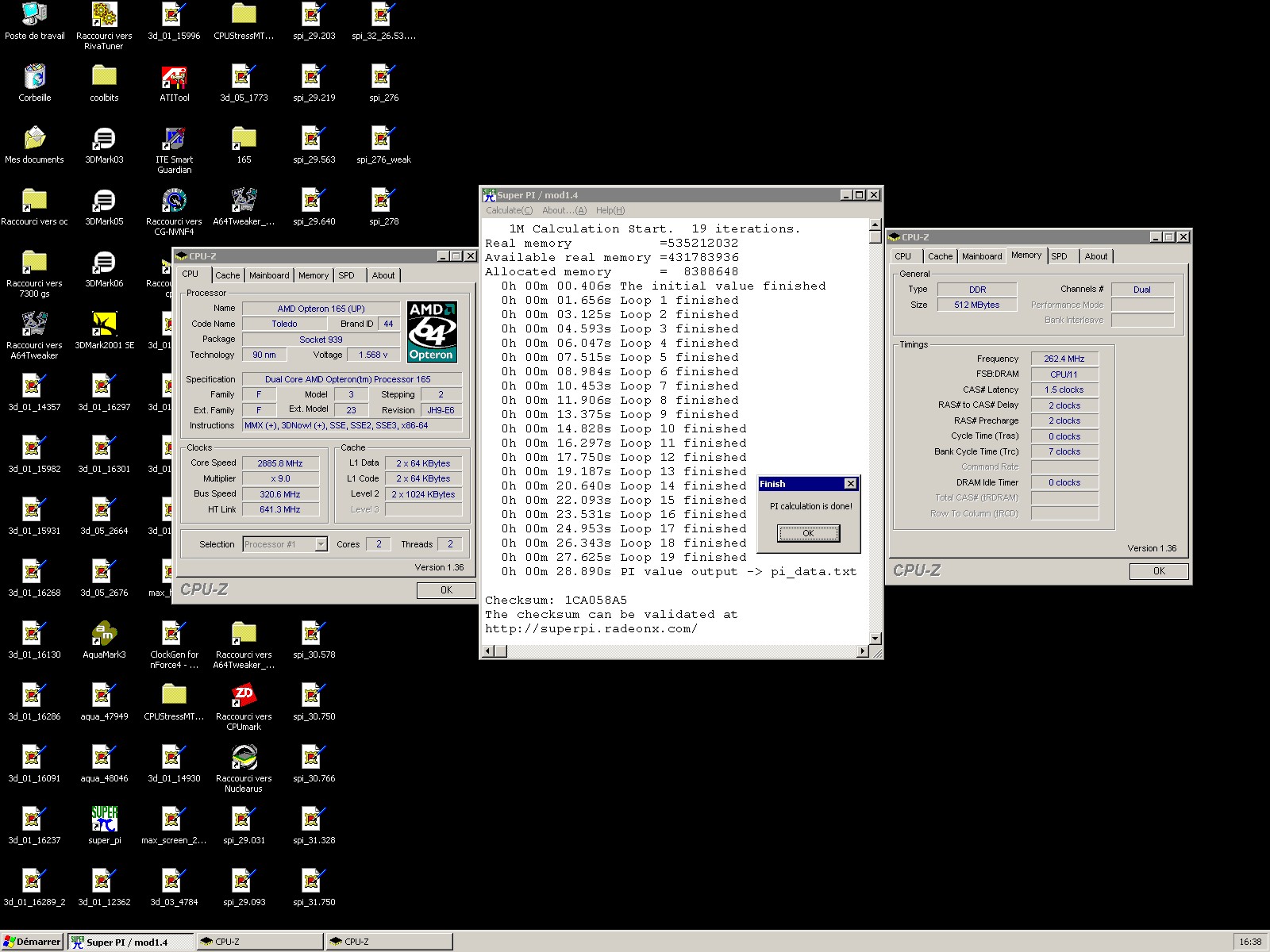
Task: Launch ClockGen for nForce4 icon
Action: pos(174,645)
